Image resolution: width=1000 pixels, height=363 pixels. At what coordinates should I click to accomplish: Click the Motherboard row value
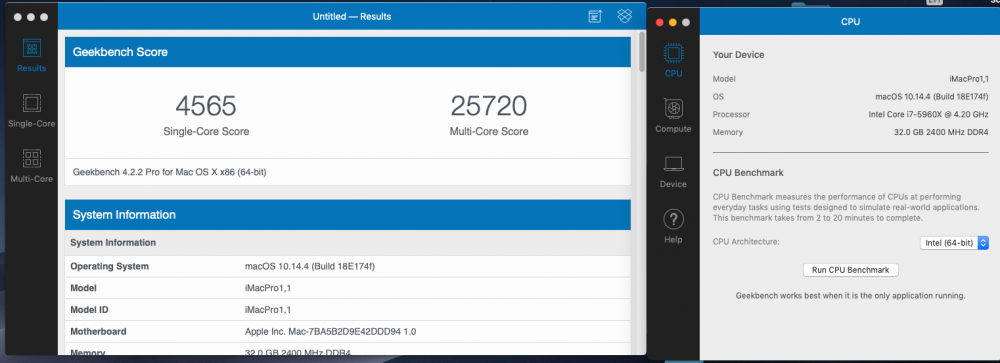(x=330, y=332)
